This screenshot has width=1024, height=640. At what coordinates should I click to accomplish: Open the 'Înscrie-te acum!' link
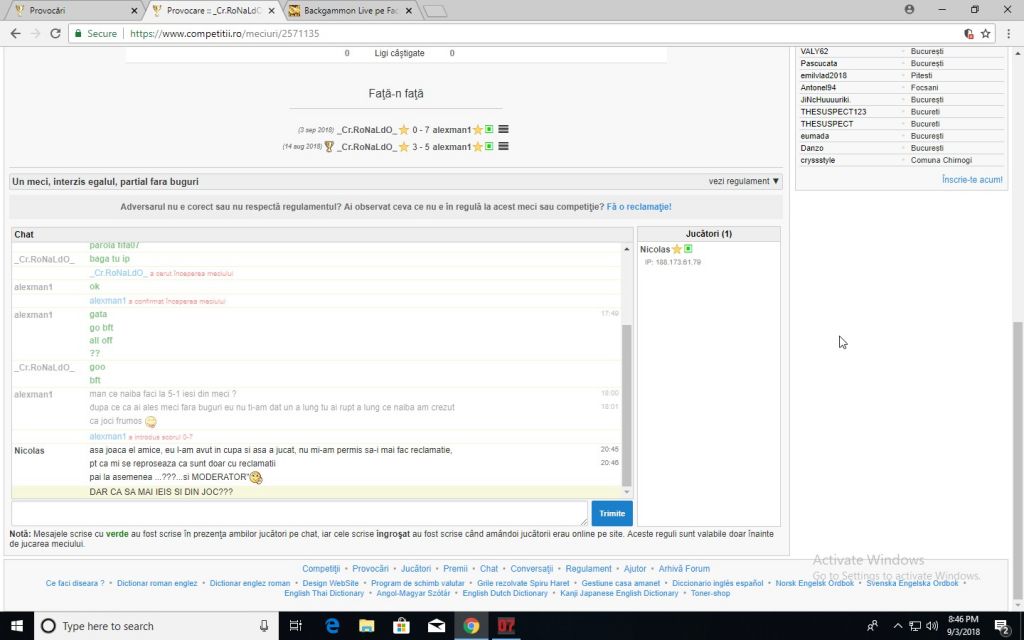pyautogui.click(x=971, y=180)
